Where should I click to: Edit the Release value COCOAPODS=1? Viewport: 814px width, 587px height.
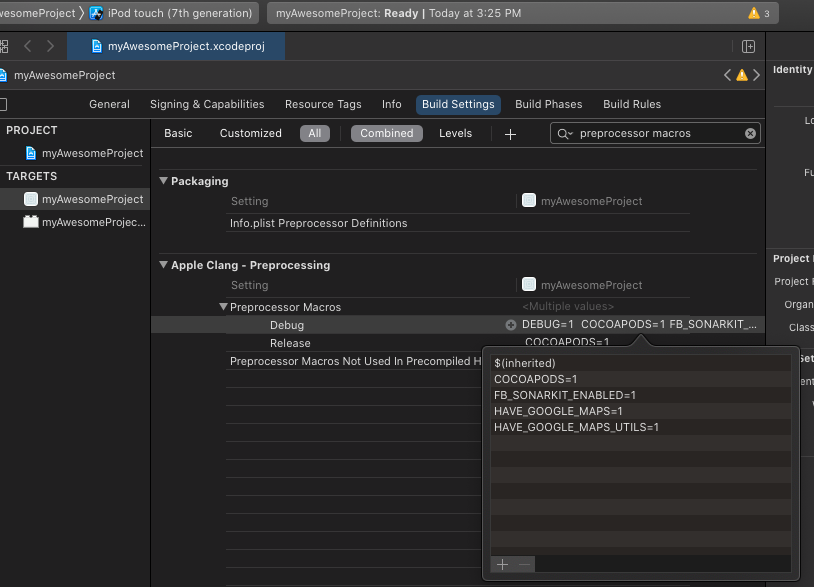[x=567, y=342]
